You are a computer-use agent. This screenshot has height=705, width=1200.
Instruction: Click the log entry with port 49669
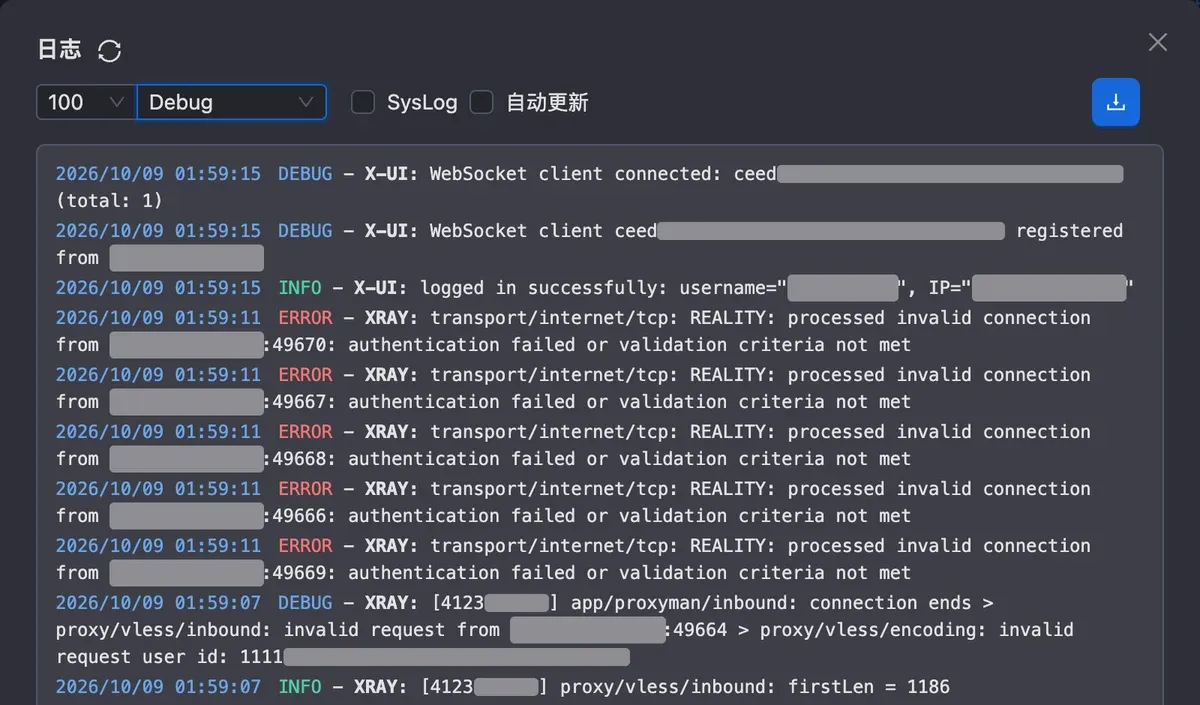click(x=573, y=559)
